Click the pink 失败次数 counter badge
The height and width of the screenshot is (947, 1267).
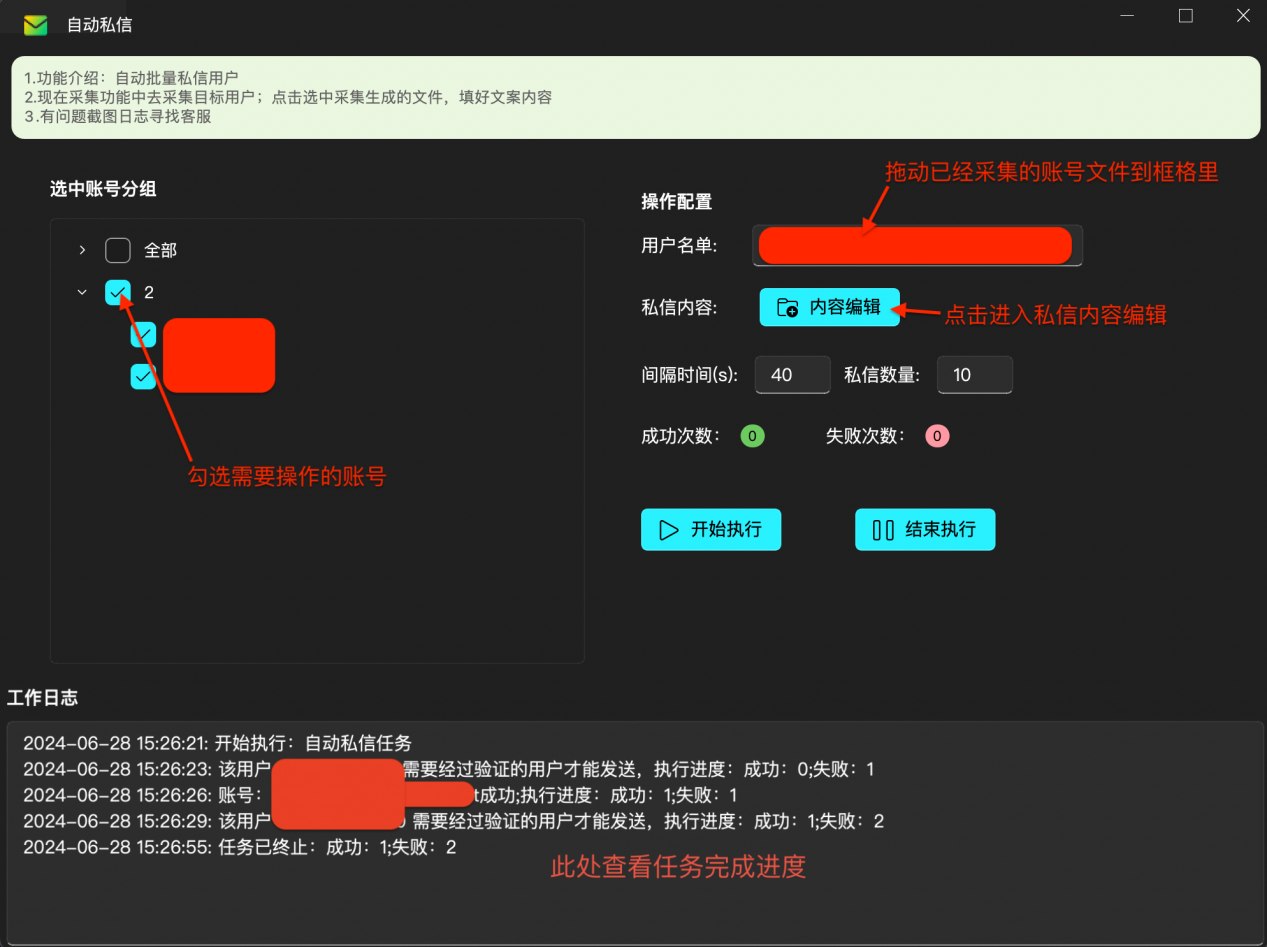(x=936, y=436)
